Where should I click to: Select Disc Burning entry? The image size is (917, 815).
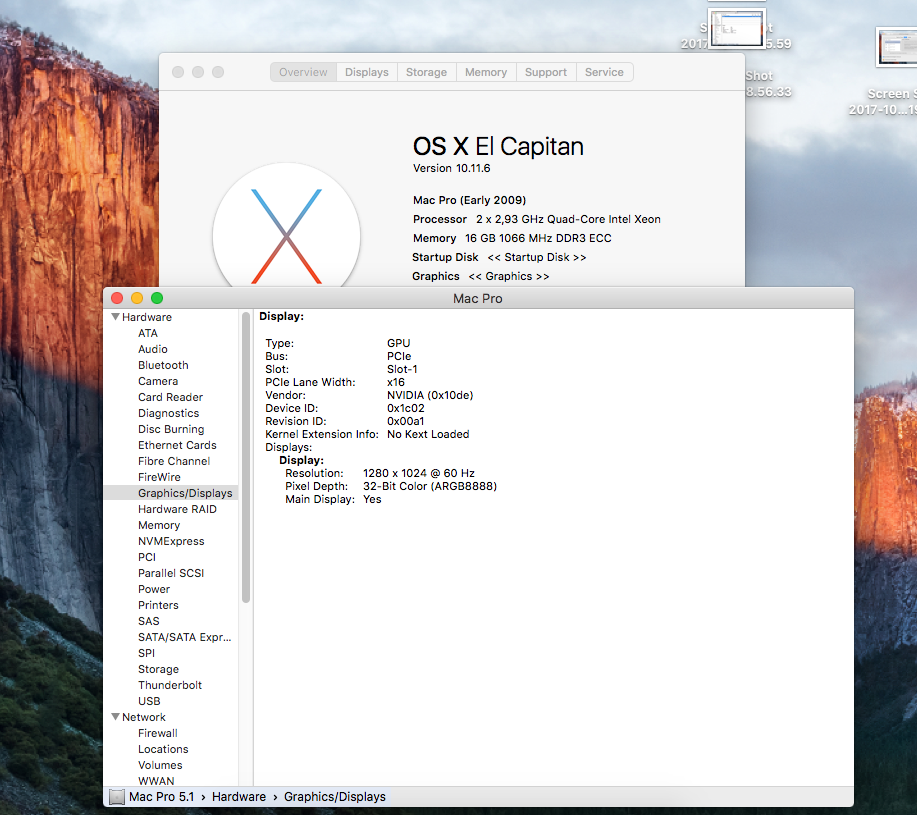171,429
